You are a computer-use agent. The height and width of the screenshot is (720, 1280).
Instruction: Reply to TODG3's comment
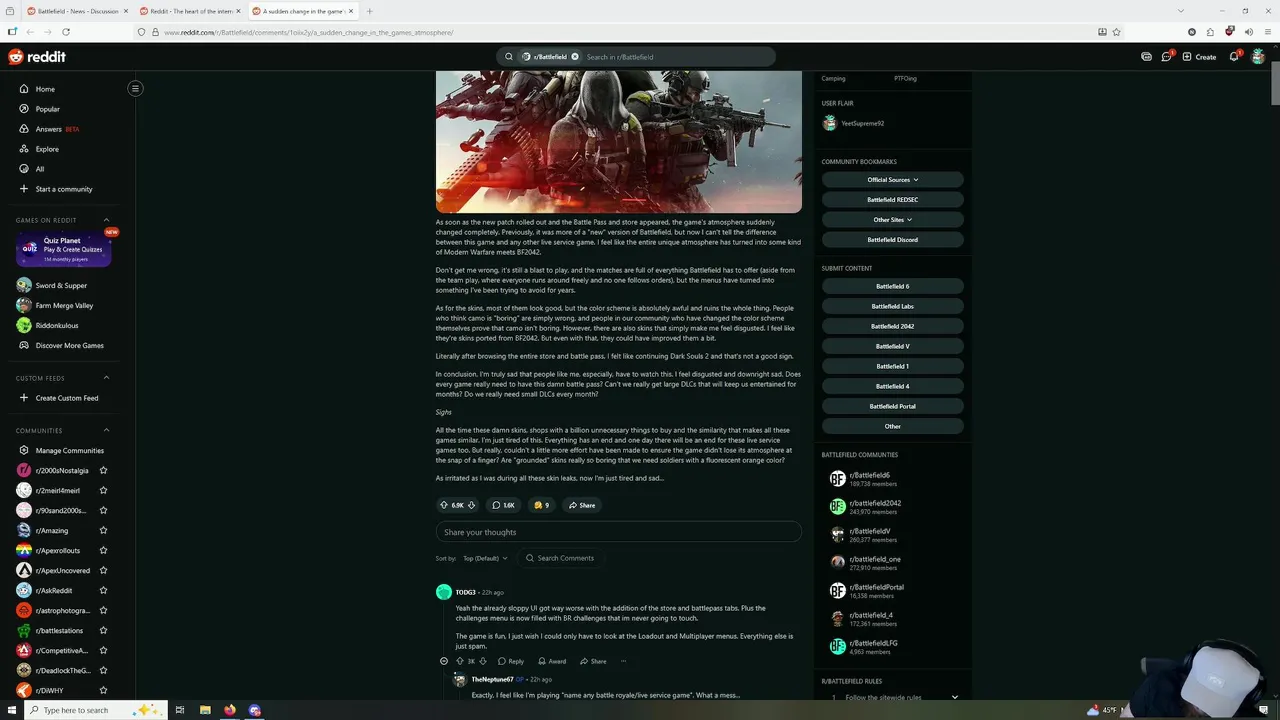(510, 661)
